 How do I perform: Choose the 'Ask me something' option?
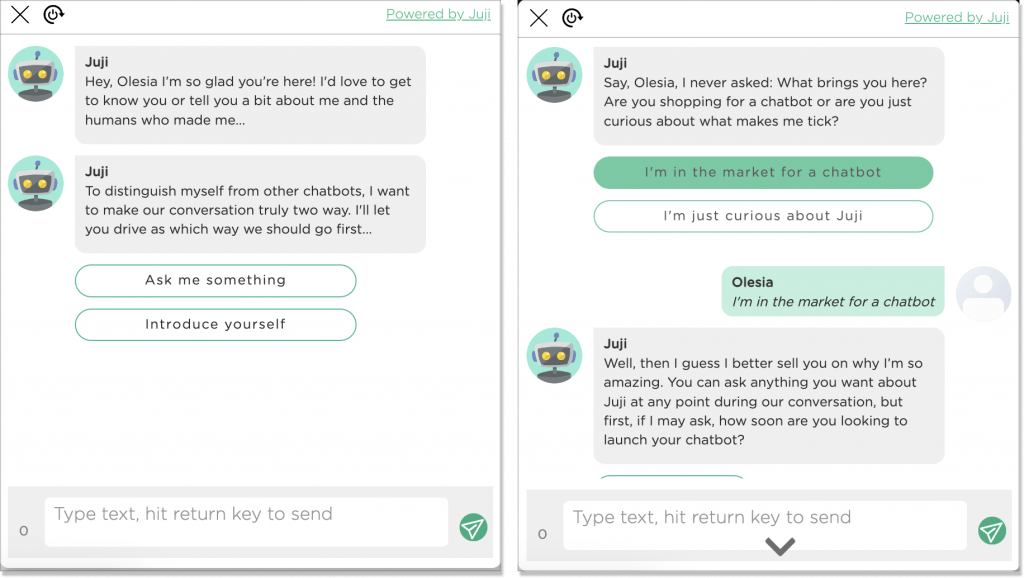pyautogui.click(x=215, y=281)
